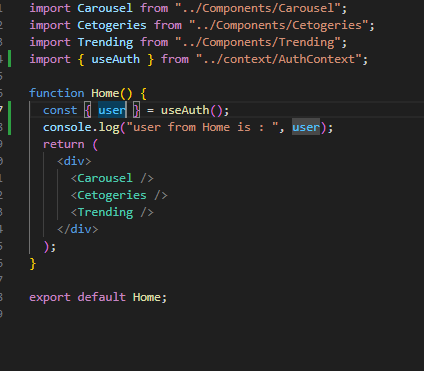Screen dimensions: 424x371
Task: Click the "../Components/Carousel" path string
Action: pos(258,8)
